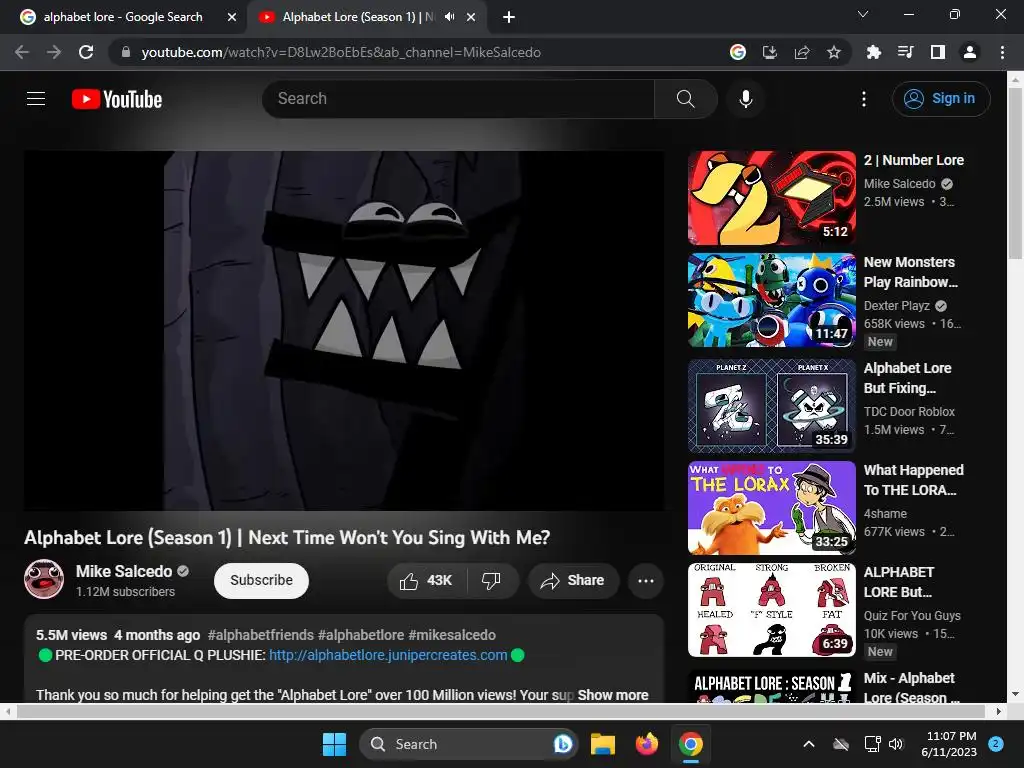Focus the YouTube search field

[x=458, y=99]
